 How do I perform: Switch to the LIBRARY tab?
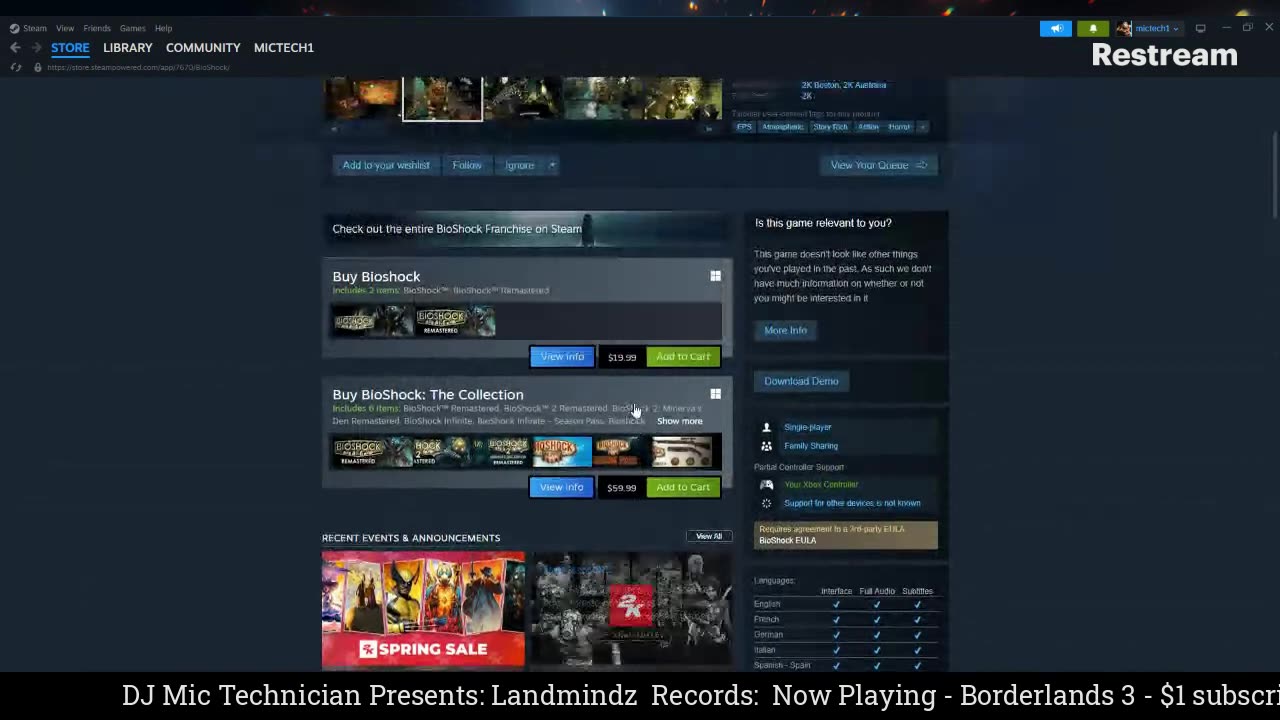[x=128, y=47]
